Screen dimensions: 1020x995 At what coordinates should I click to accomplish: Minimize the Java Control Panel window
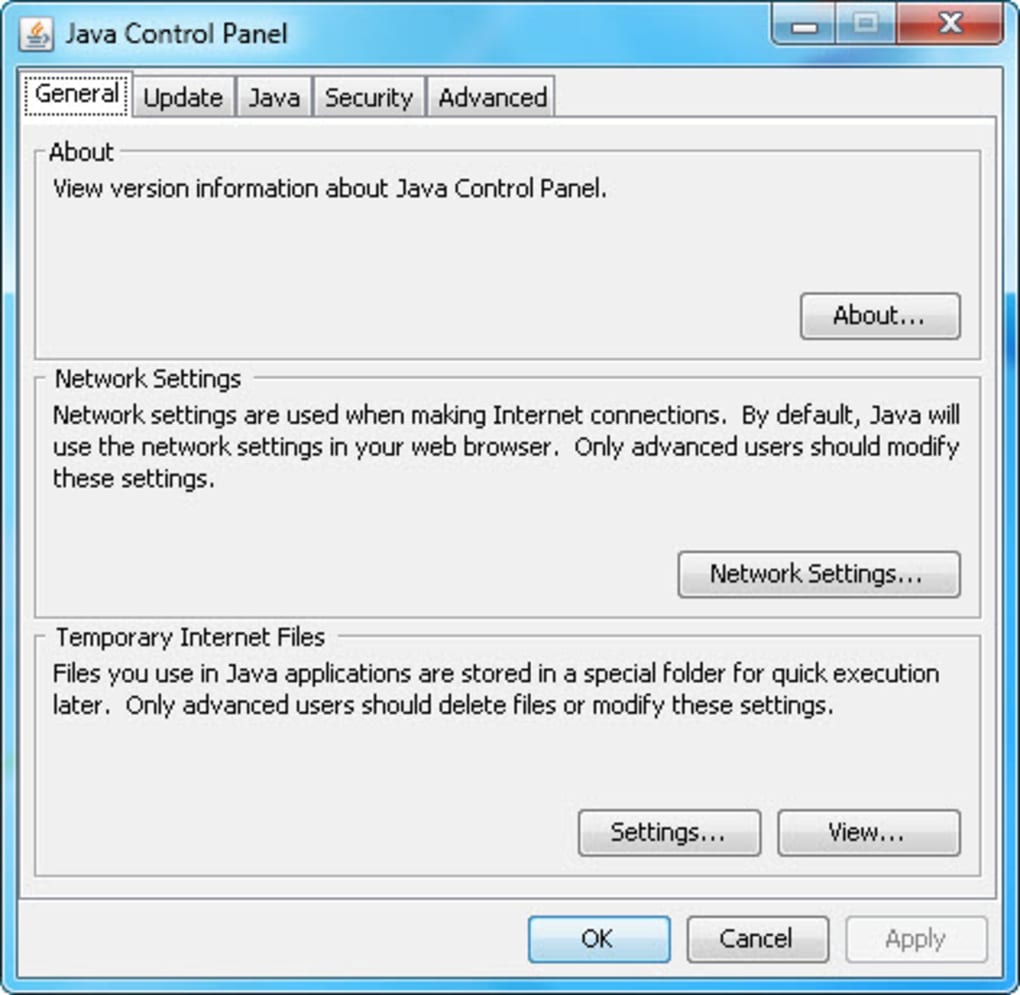[x=804, y=25]
